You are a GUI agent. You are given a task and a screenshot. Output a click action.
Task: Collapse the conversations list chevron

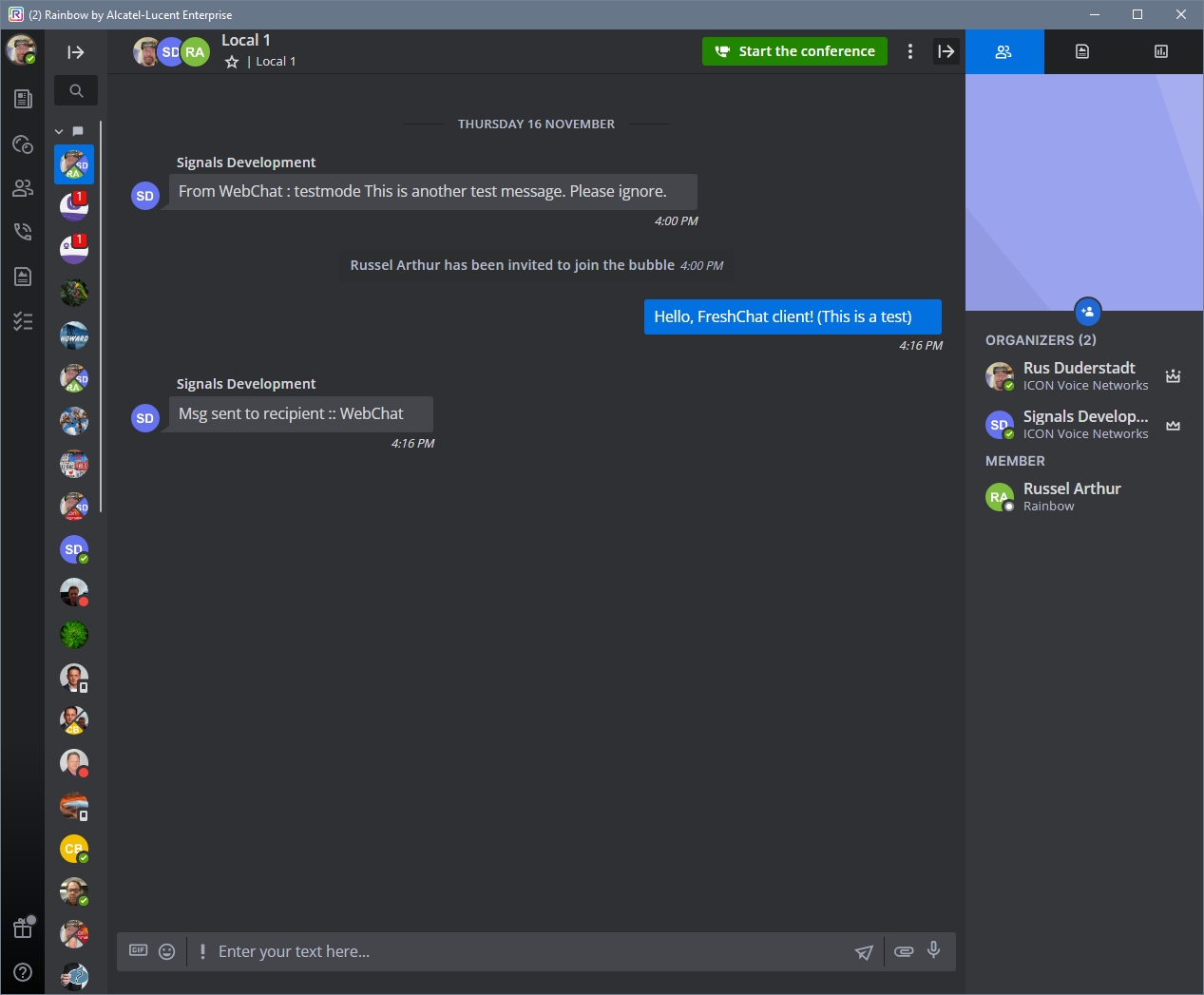click(x=59, y=131)
